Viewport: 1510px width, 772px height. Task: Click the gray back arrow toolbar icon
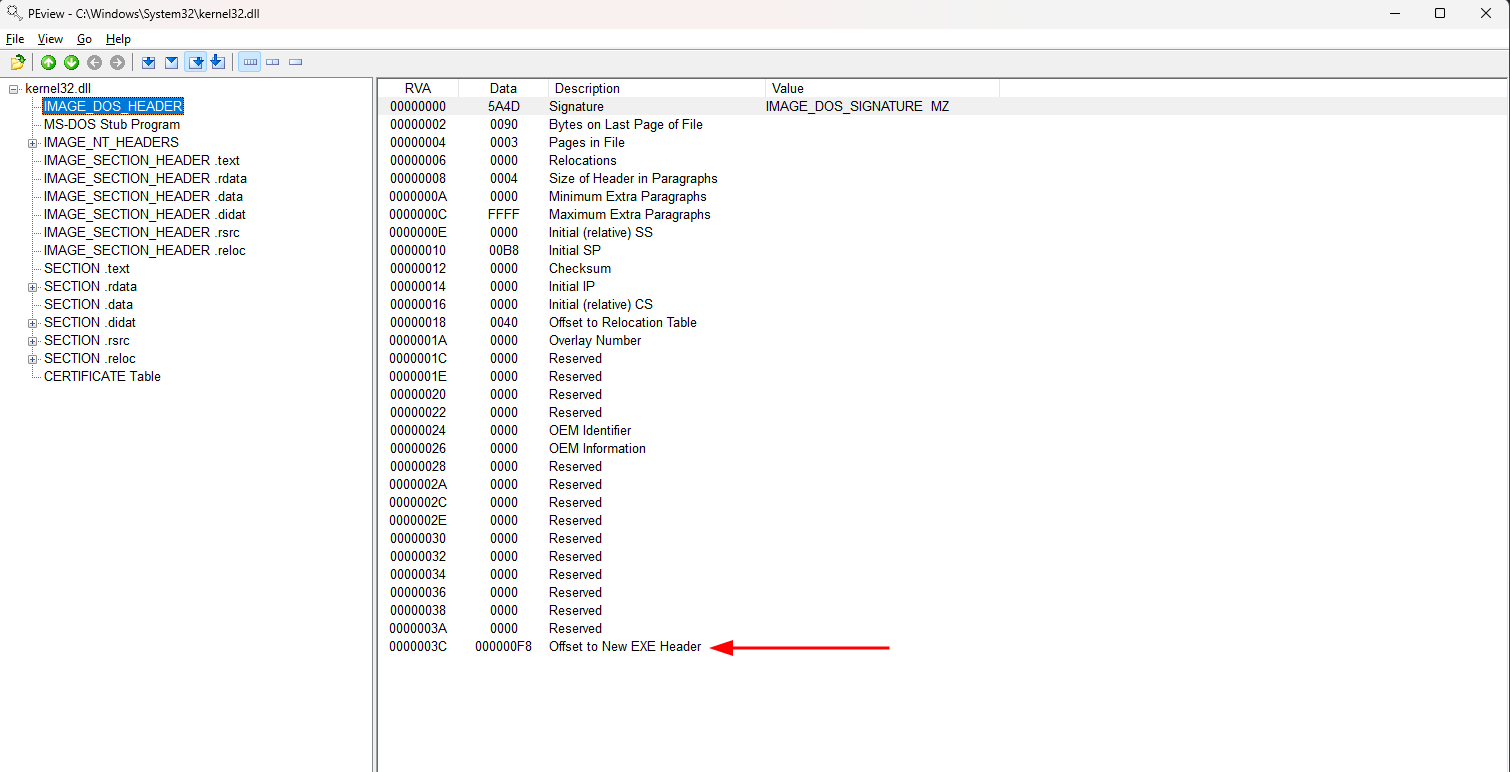point(95,63)
